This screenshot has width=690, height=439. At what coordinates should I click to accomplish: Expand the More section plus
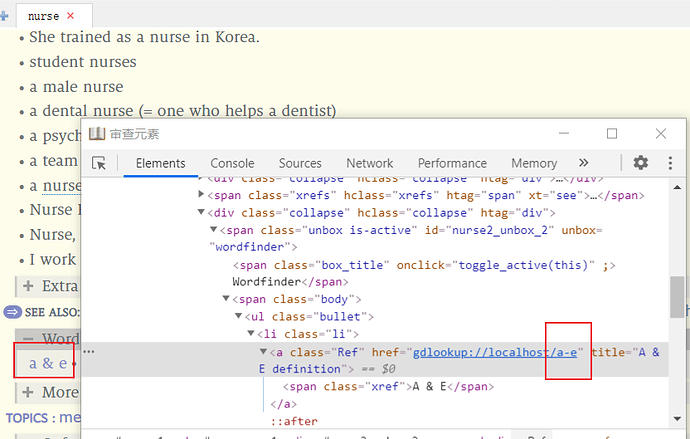(28, 392)
